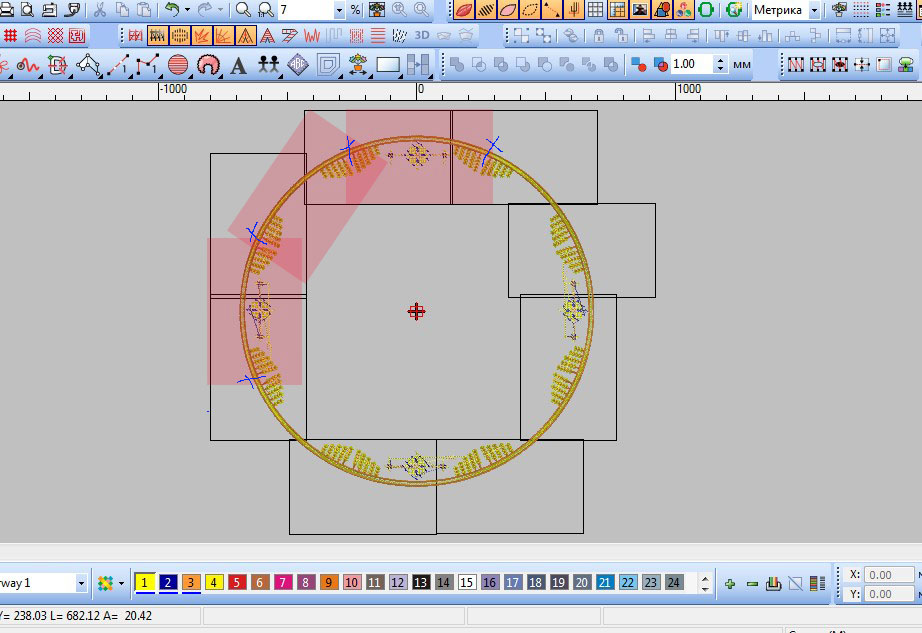Select black color swatch 13

[x=420, y=582]
